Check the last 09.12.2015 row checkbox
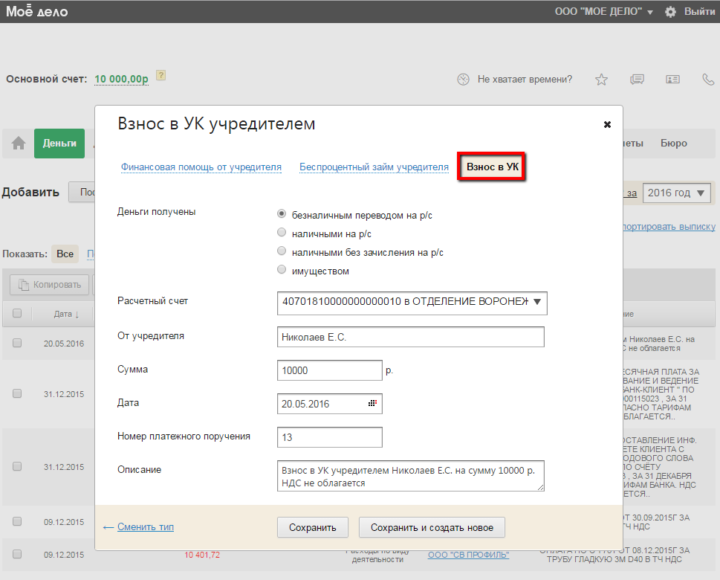The width and height of the screenshot is (720, 580). (17, 554)
